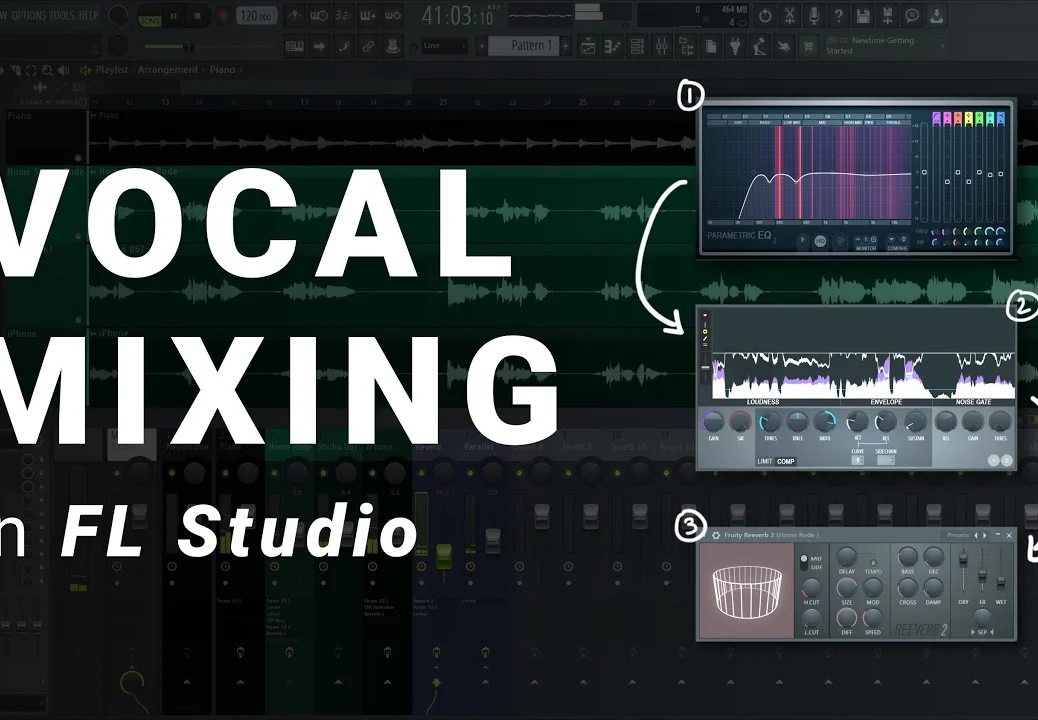
Task: Click the limiter RATIO knob
Action: [x=824, y=422]
